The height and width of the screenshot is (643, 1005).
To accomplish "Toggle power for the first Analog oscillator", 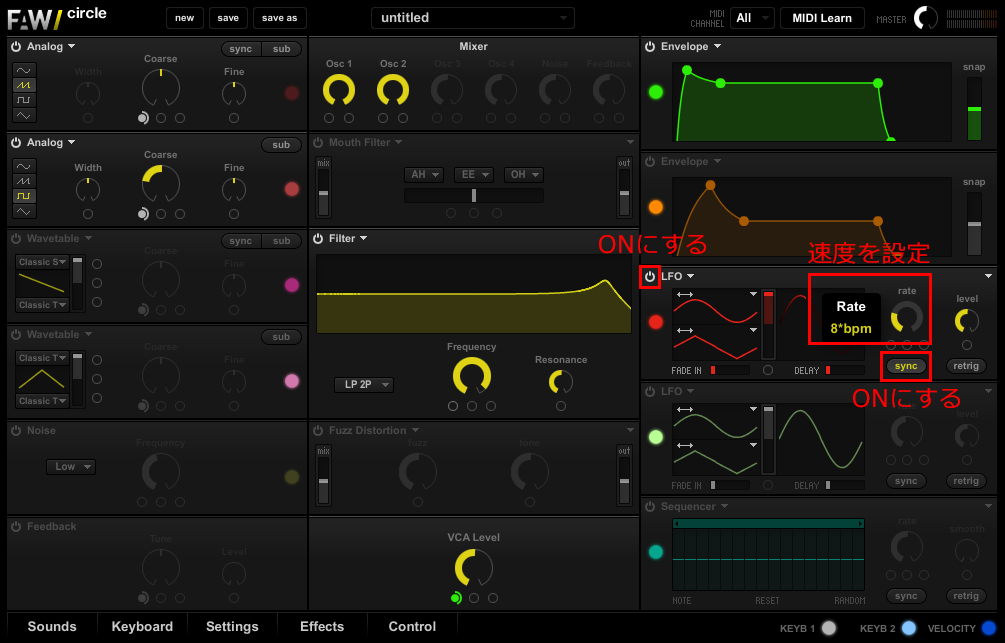I will (16, 47).
